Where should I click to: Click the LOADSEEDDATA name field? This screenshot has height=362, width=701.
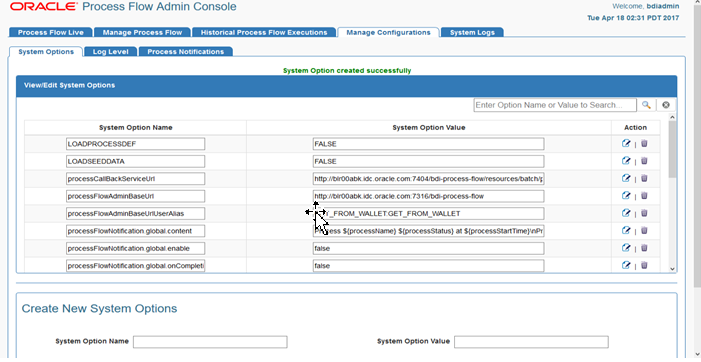click(135, 161)
